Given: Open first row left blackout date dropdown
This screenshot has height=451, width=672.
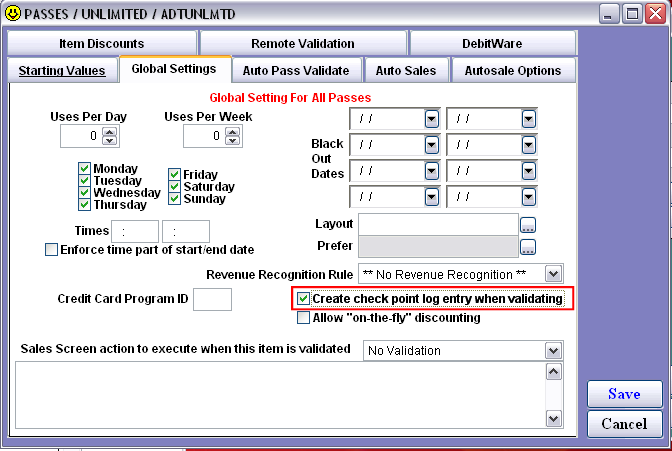Looking at the screenshot, I should click(x=432, y=119).
